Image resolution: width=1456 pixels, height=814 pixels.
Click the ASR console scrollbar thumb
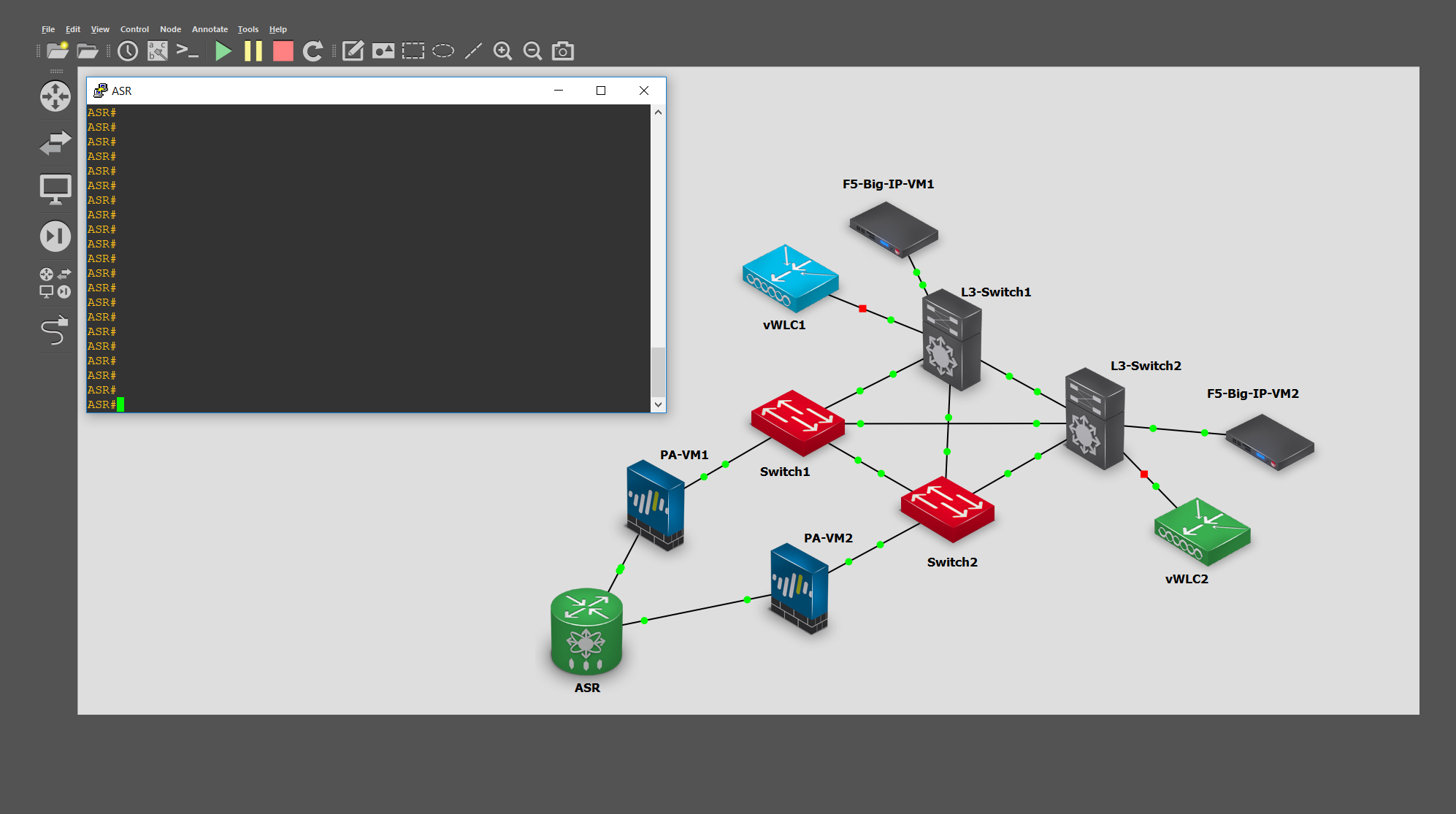658,372
